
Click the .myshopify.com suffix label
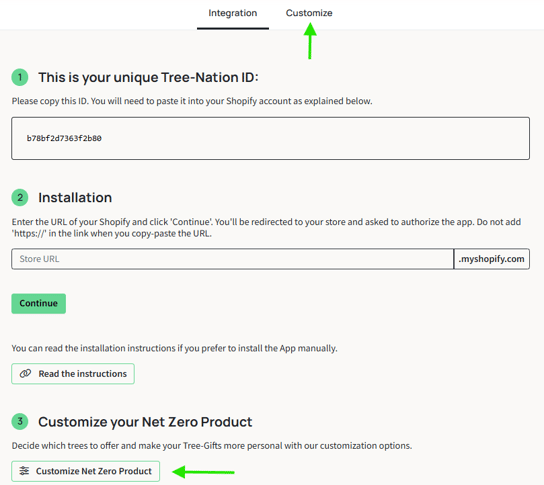[492, 259]
